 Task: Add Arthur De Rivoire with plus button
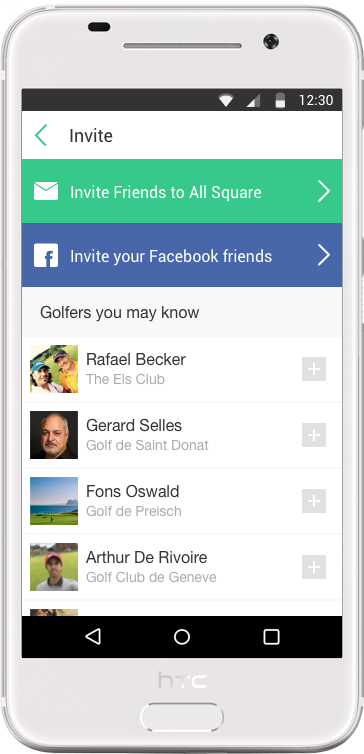click(314, 567)
